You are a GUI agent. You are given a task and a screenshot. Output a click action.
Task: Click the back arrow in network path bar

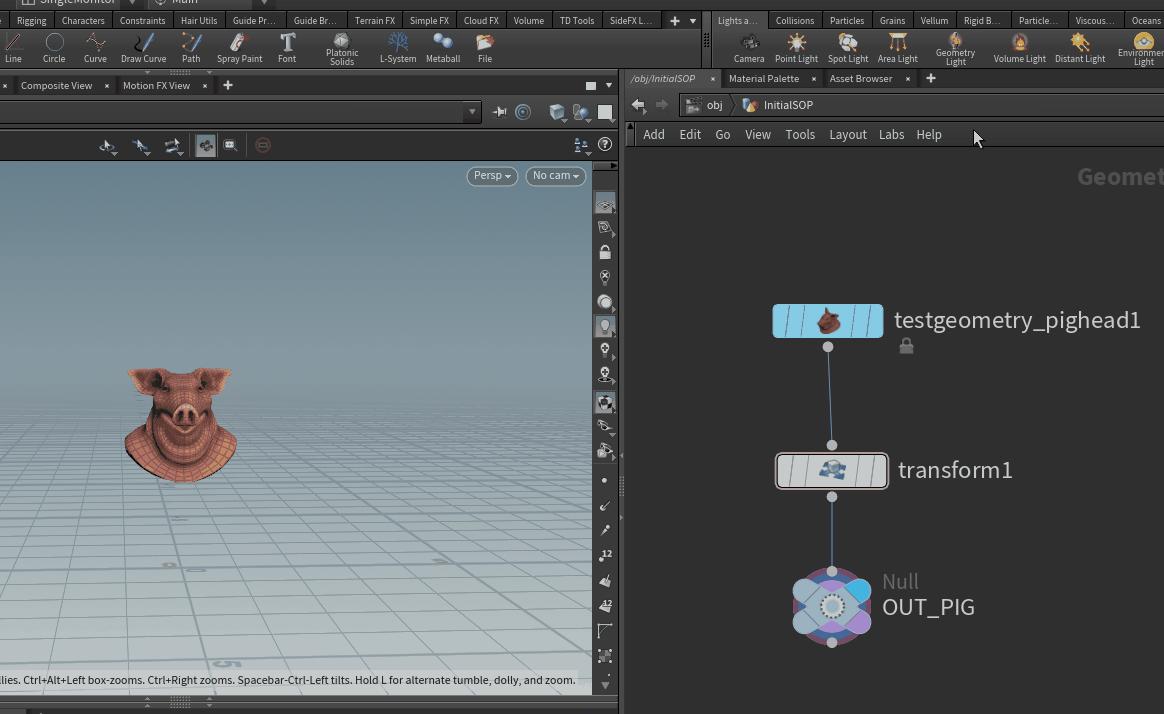638,105
